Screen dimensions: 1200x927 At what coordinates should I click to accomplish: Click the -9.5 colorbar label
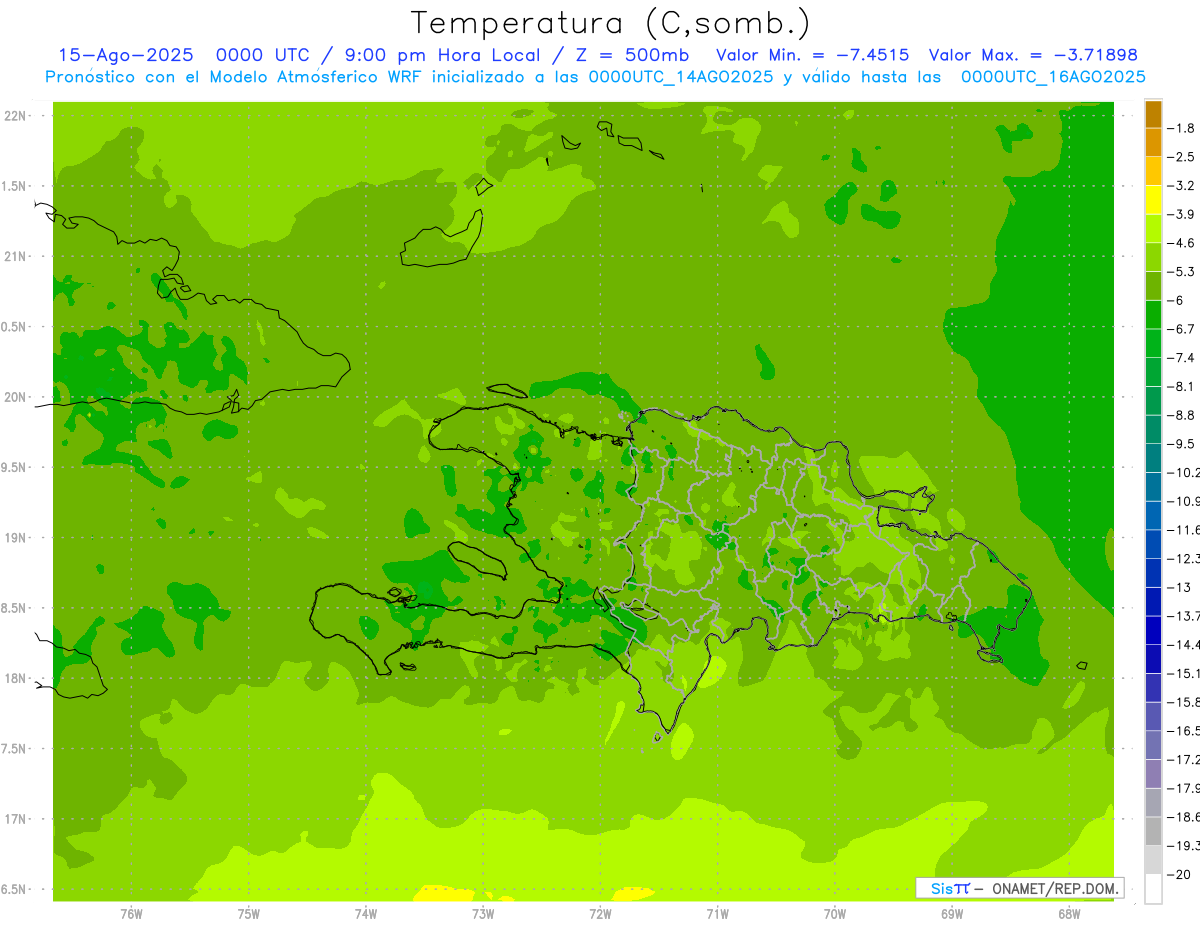[1180, 444]
